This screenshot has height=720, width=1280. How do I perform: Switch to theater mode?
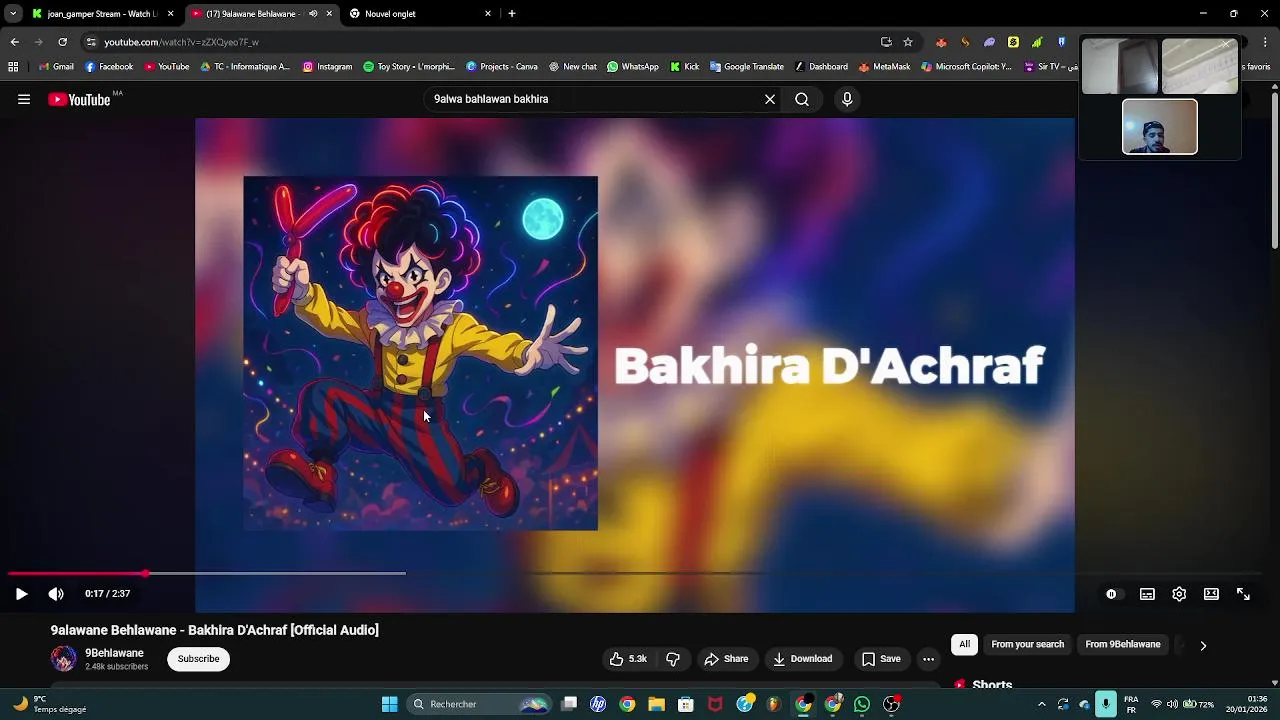(x=1211, y=594)
